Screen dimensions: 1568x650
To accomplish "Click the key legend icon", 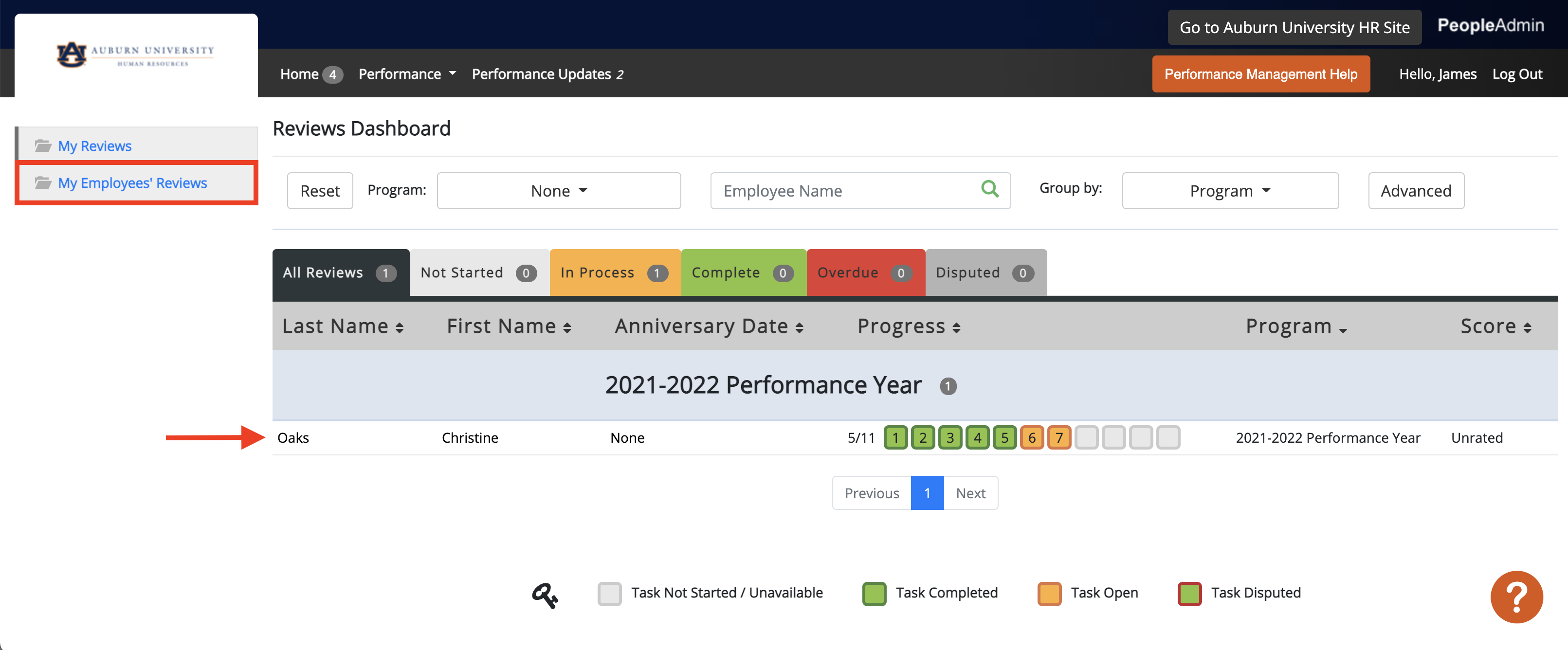I will pyautogui.click(x=545, y=595).
